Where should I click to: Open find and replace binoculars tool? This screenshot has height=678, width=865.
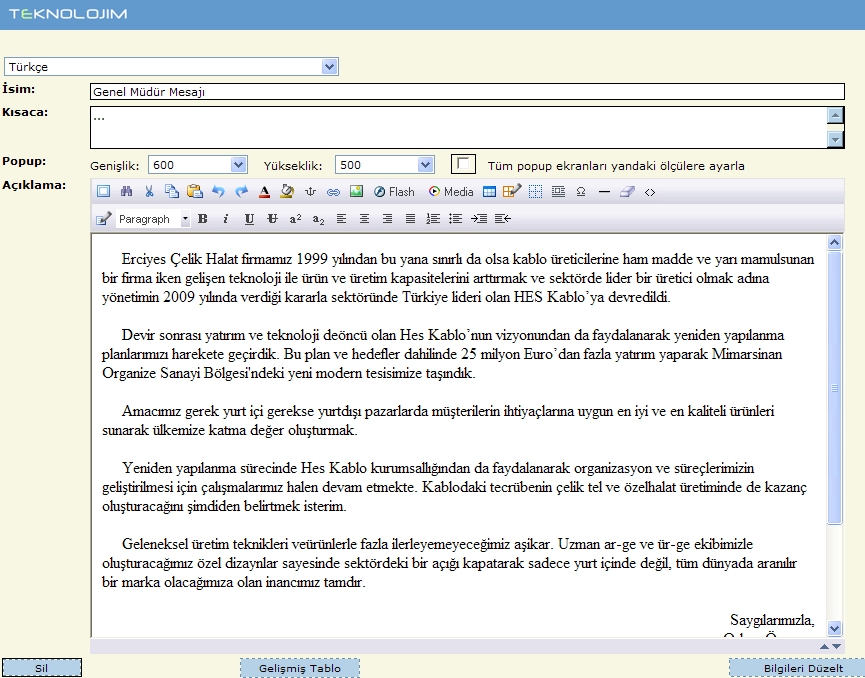pyautogui.click(x=126, y=191)
